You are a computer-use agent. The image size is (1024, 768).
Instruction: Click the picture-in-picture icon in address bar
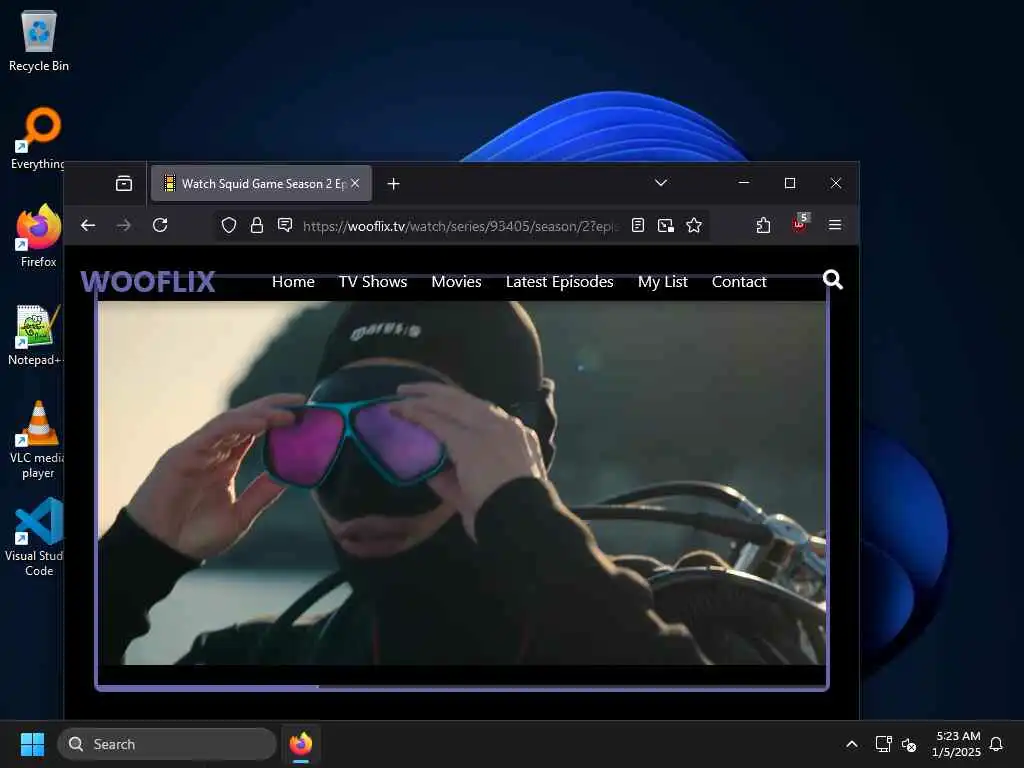coord(665,225)
